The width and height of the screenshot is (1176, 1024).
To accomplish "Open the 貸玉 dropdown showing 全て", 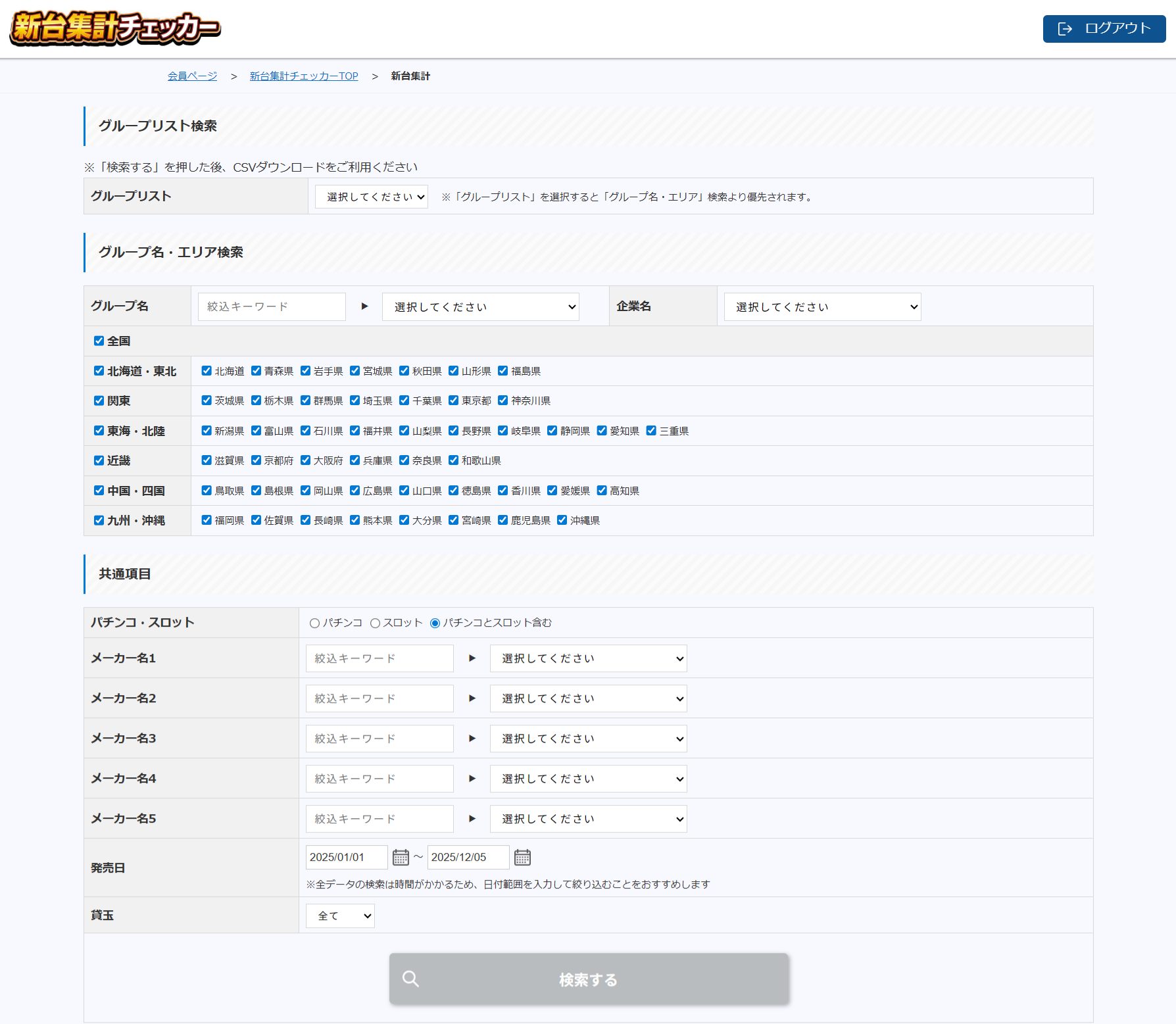I will pos(340,915).
